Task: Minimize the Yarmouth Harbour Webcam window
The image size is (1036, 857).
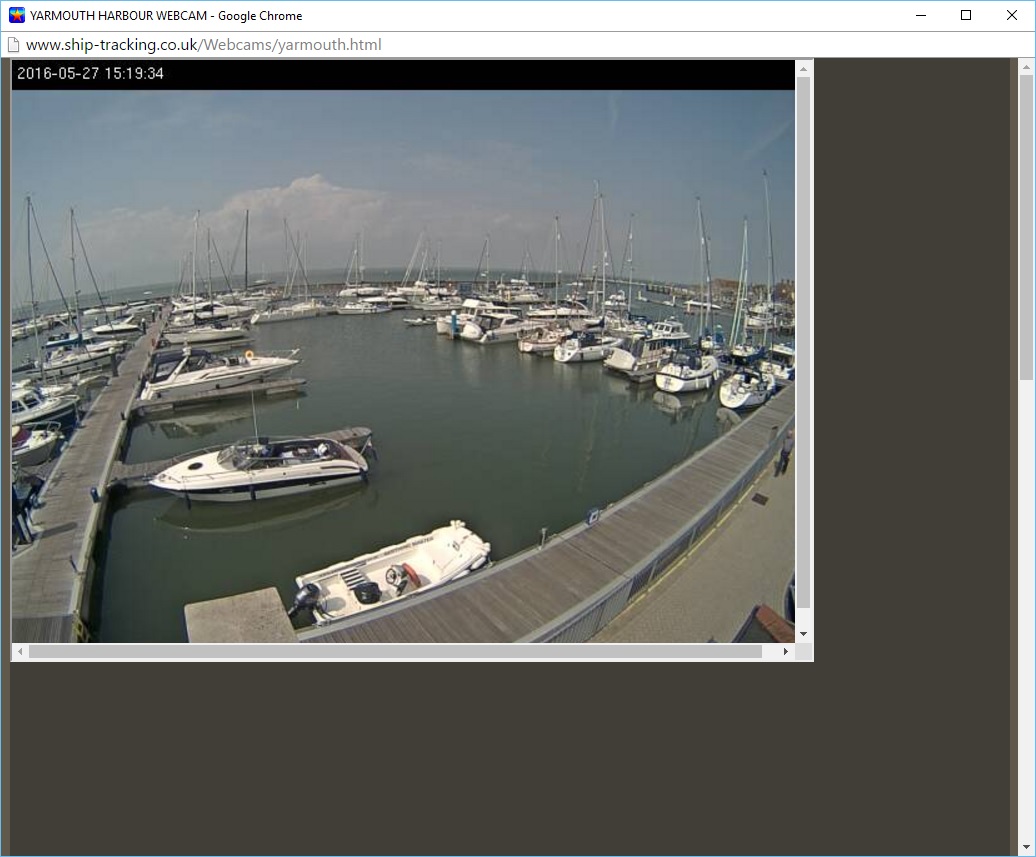Action: point(919,15)
